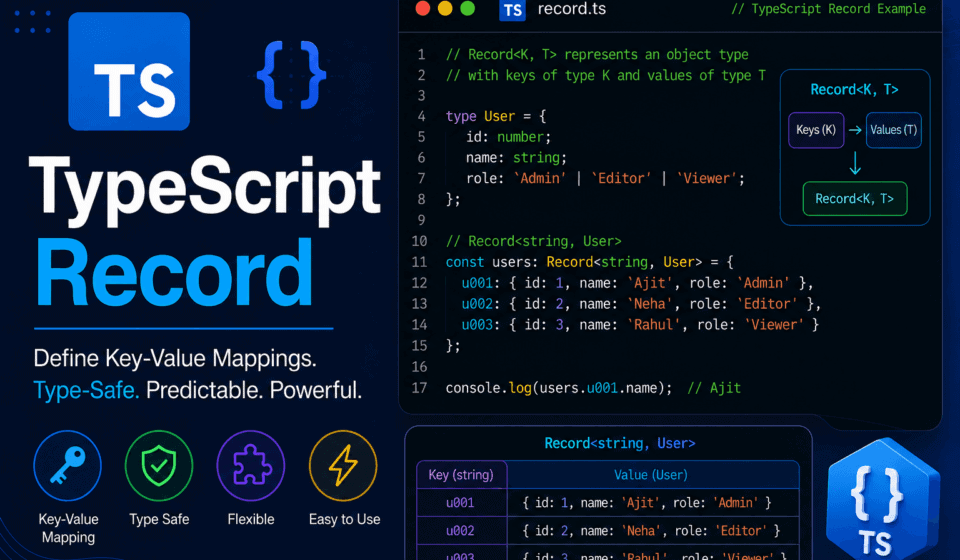
Task: Click the Easy to Use lightning icon
Action: click(343, 466)
